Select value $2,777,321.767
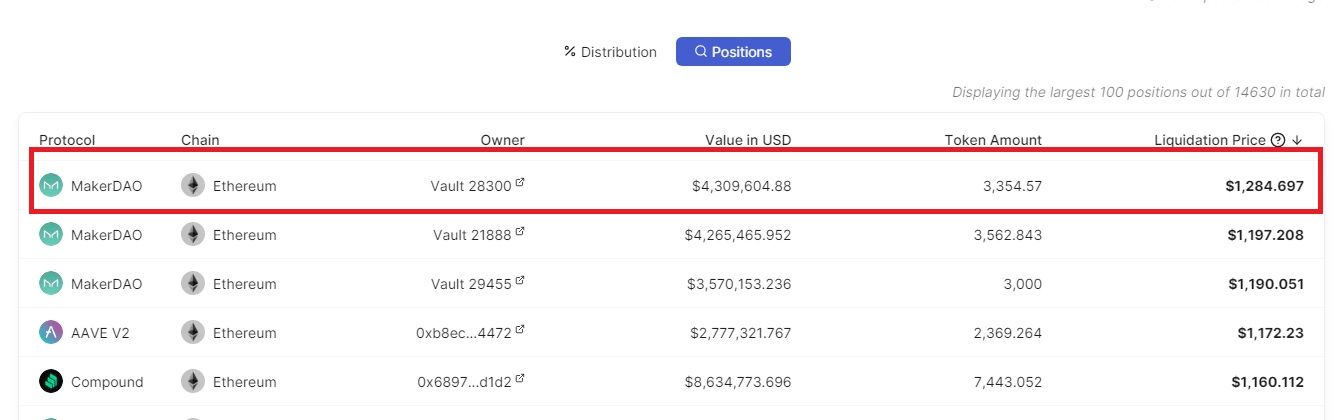The height and width of the screenshot is (420, 1342). (x=741, y=333)
